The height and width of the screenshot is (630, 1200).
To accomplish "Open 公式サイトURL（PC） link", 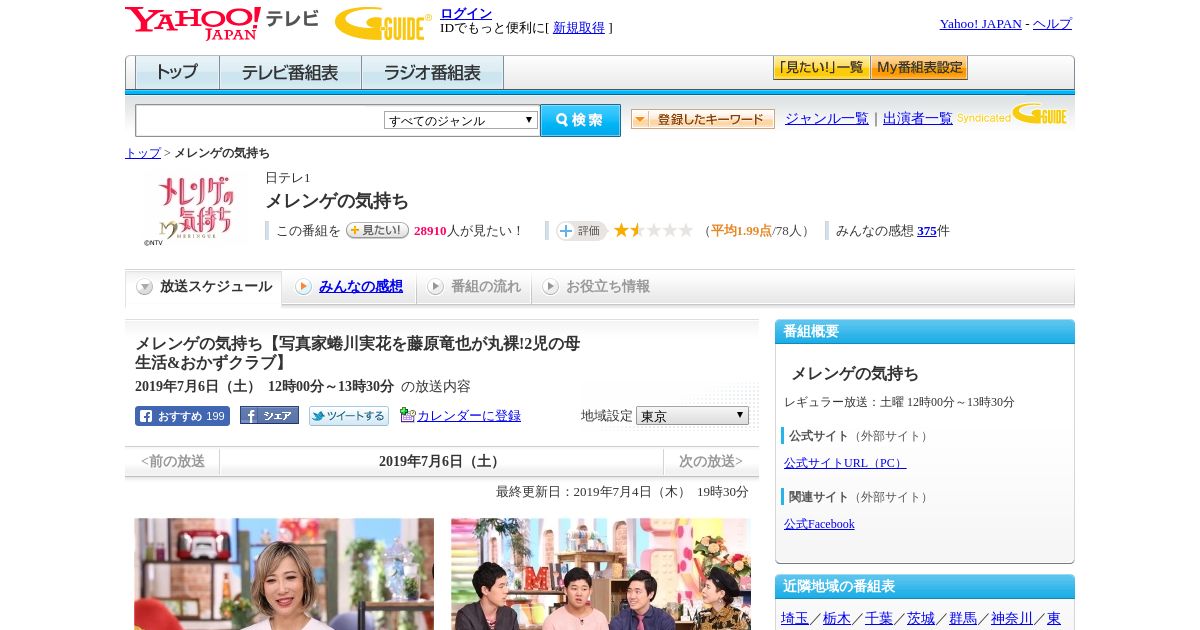I will (x=844, y=463).
